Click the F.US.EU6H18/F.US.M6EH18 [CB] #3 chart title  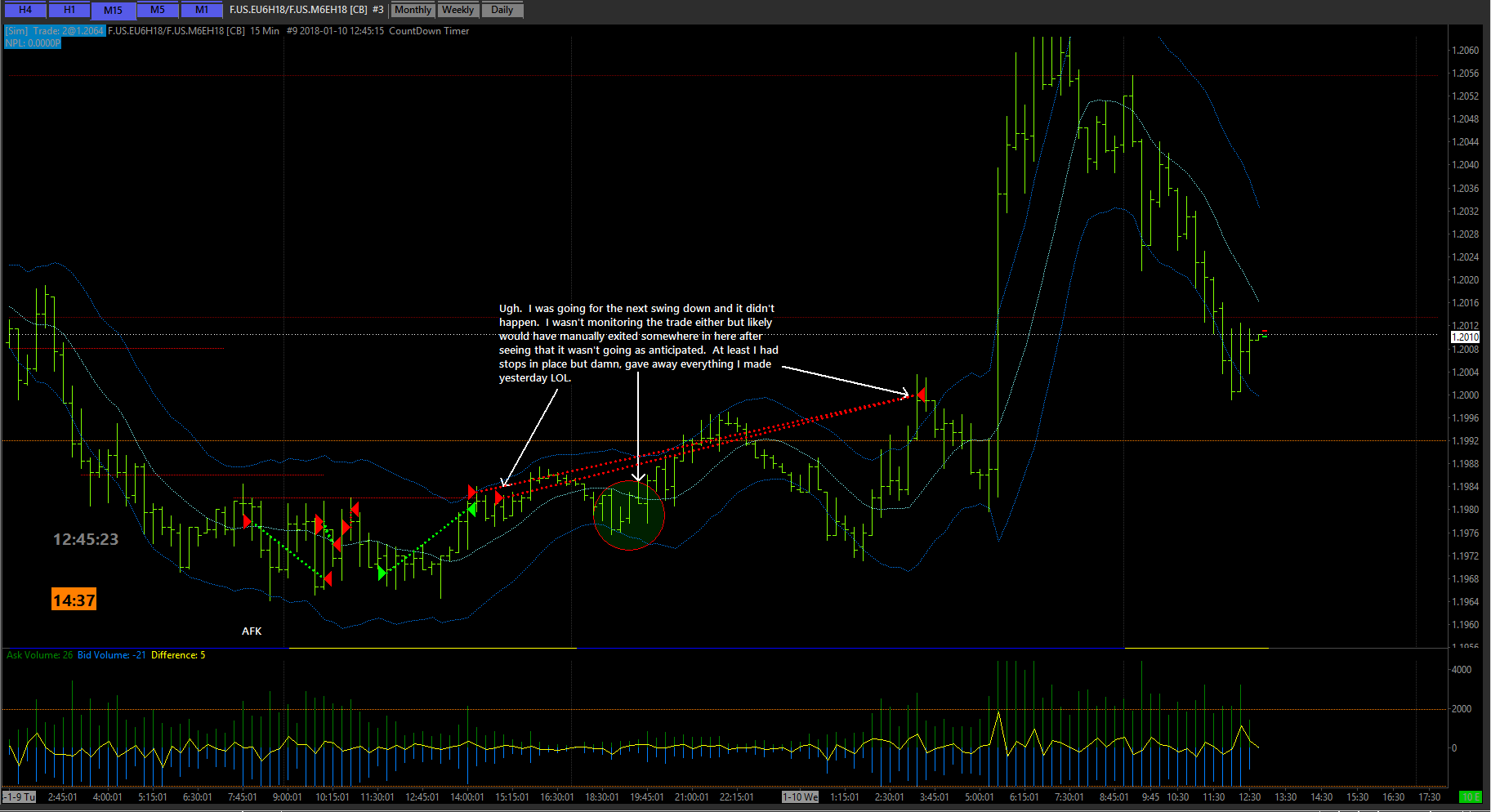pos(306,10)
